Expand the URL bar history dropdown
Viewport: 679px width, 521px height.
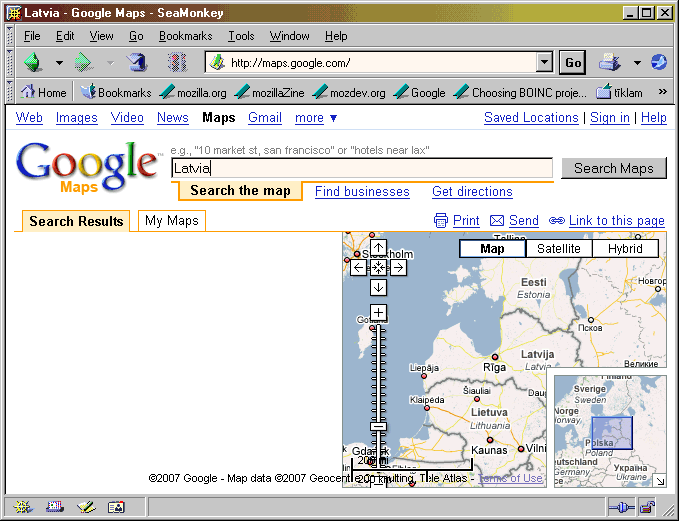pyautogui.click(x=544, y=63)
